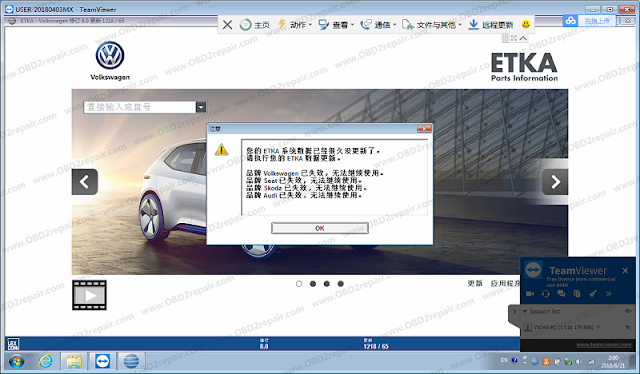640x374 pixels.
Task: Open file box in TeamViewer panel
Action: [577, 294]
